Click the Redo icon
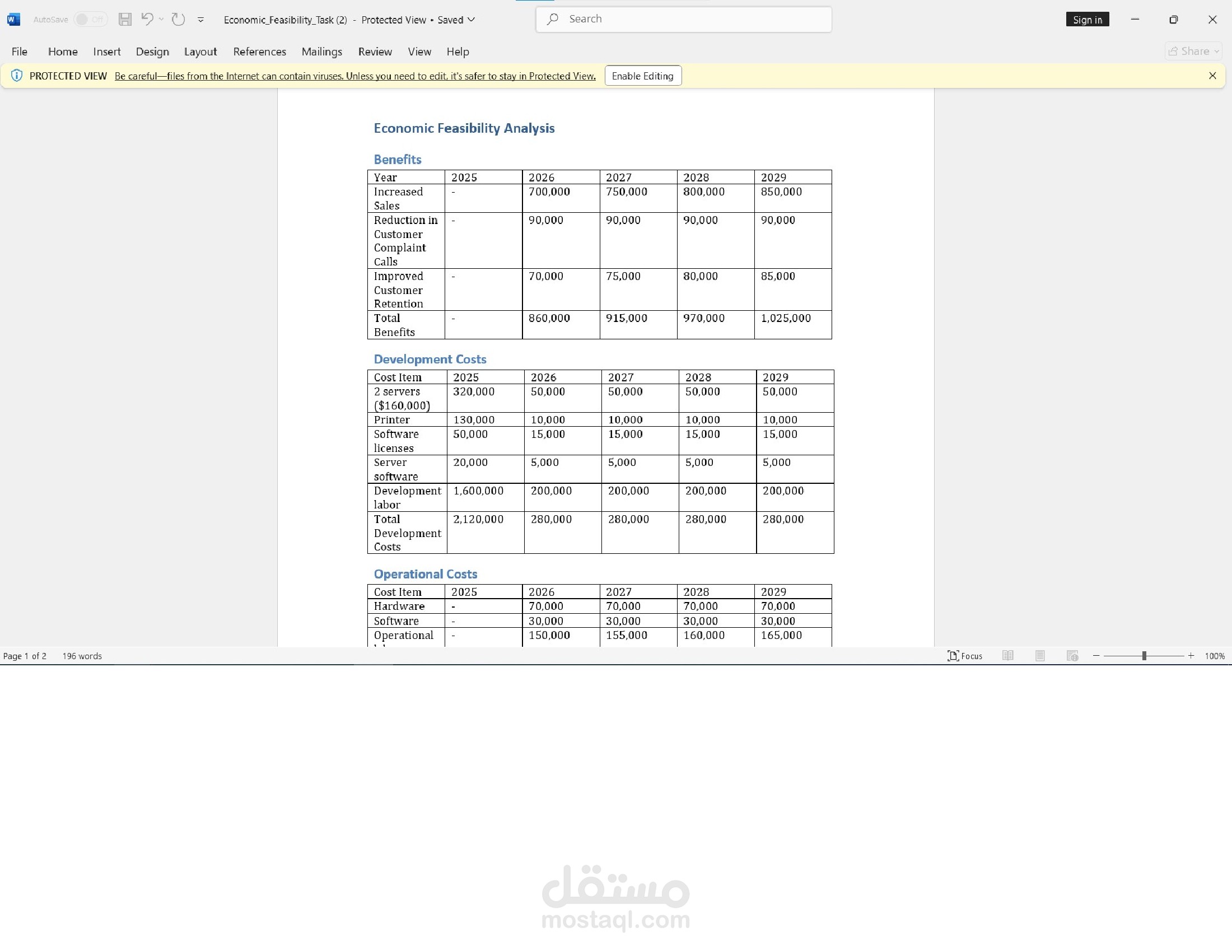1232x952 pixels. point(178,20)
